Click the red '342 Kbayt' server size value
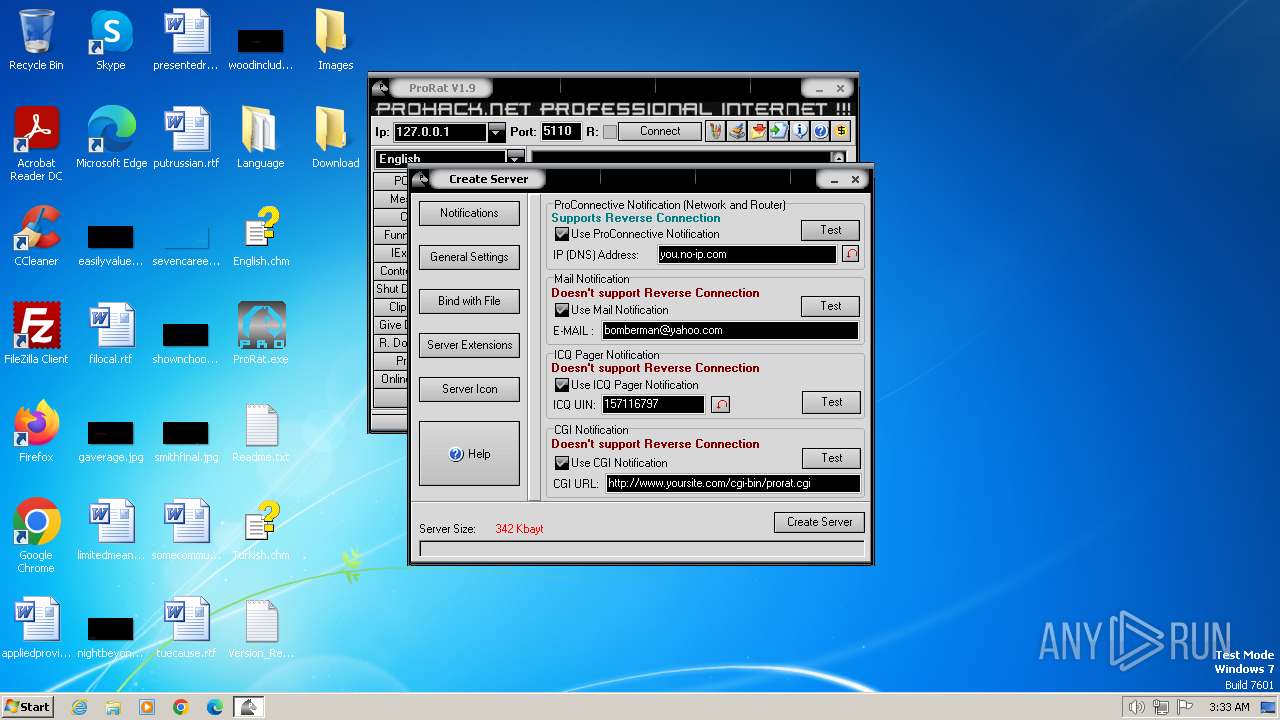Image resolution: width=1280 pixels, height=720 pixels. point(519,529)
